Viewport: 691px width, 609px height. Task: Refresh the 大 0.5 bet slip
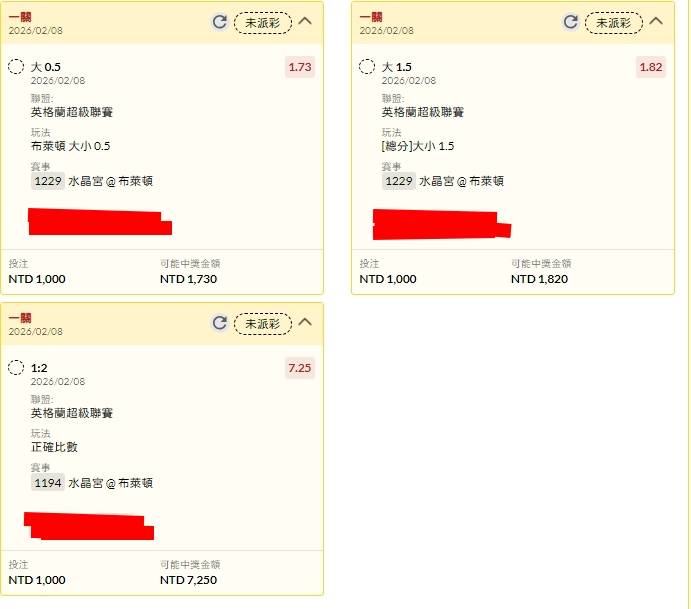point(220,22)
